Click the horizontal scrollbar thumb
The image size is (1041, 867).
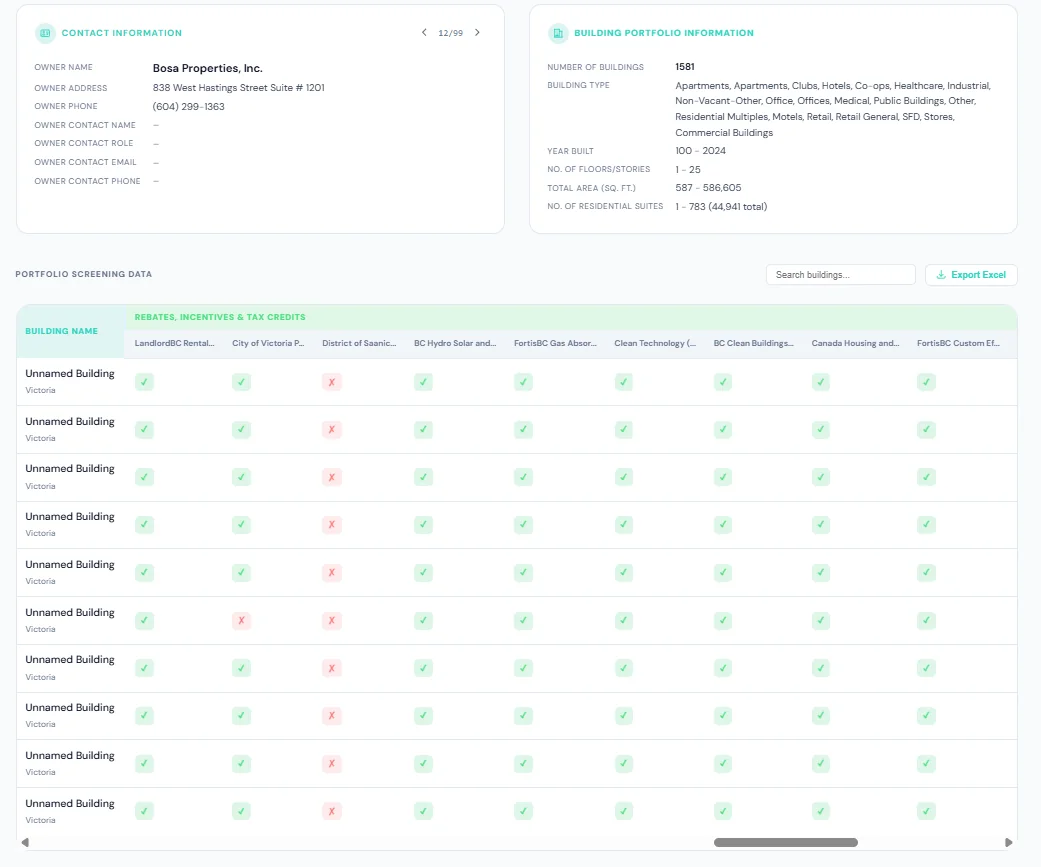785,842
